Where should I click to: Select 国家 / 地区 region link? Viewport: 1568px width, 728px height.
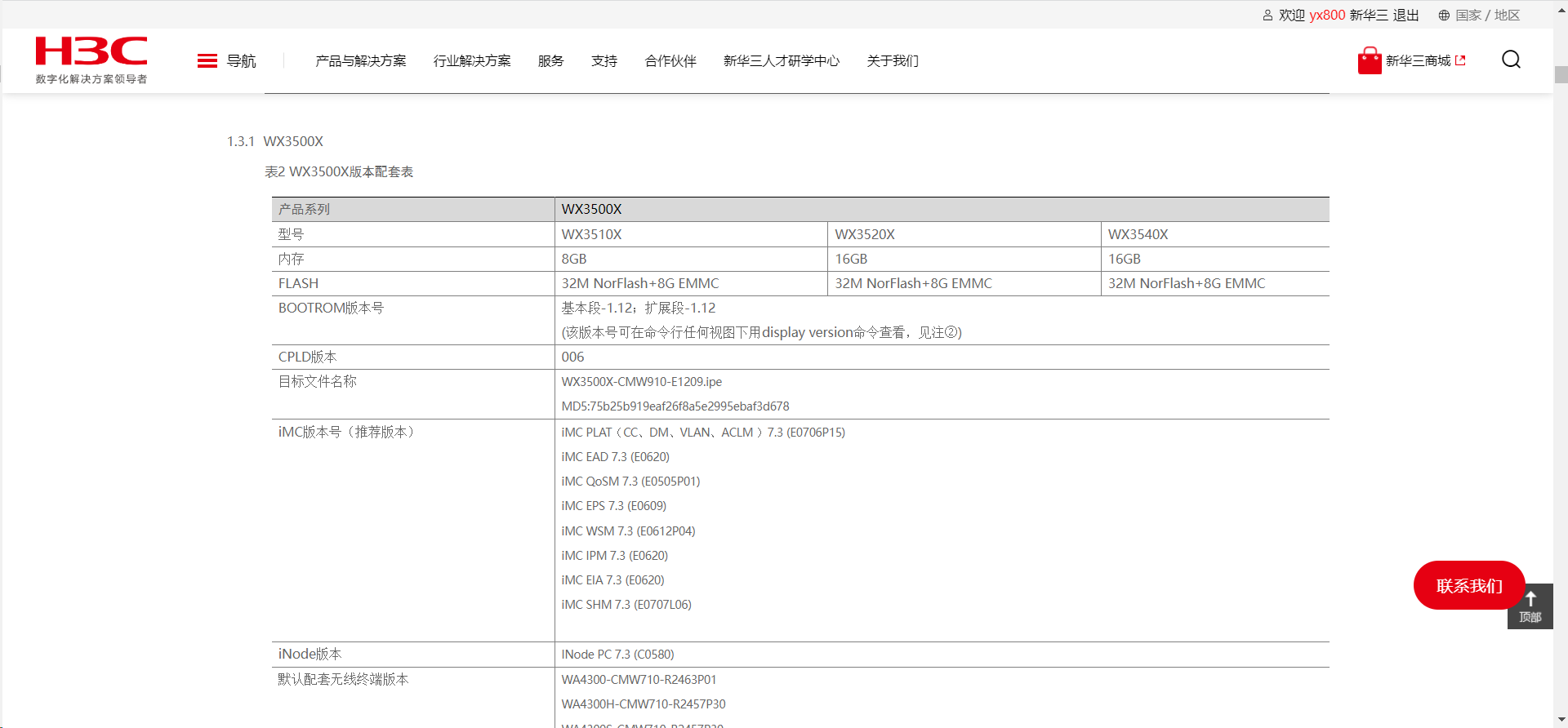coord(1488,16)
